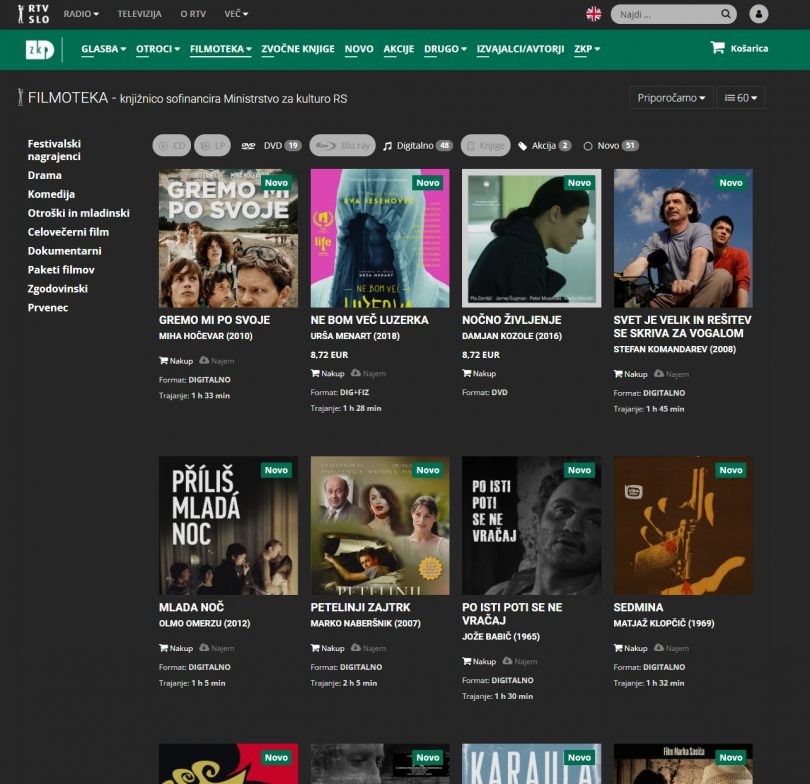
Task: Click cart icon under Po isti poti se ne vračaj
Action: (466, 661)
